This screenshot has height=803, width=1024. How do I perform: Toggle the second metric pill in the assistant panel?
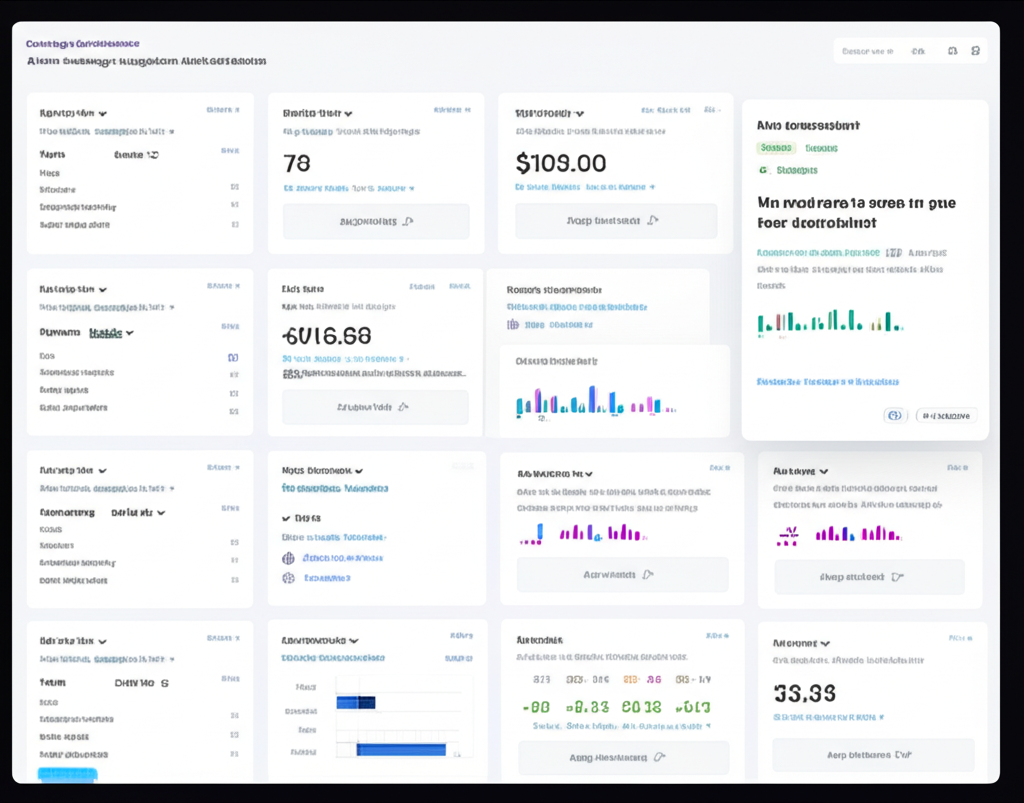pos(822,148)
